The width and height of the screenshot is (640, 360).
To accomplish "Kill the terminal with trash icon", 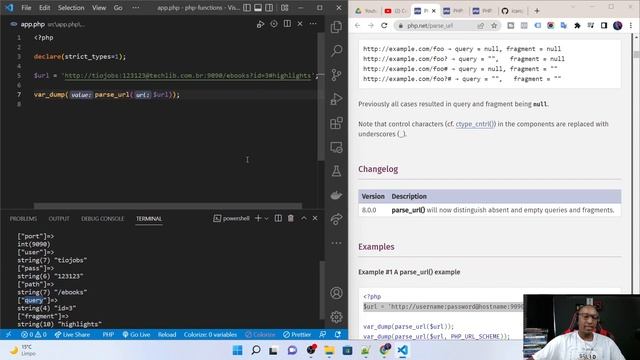I will 291,218.
